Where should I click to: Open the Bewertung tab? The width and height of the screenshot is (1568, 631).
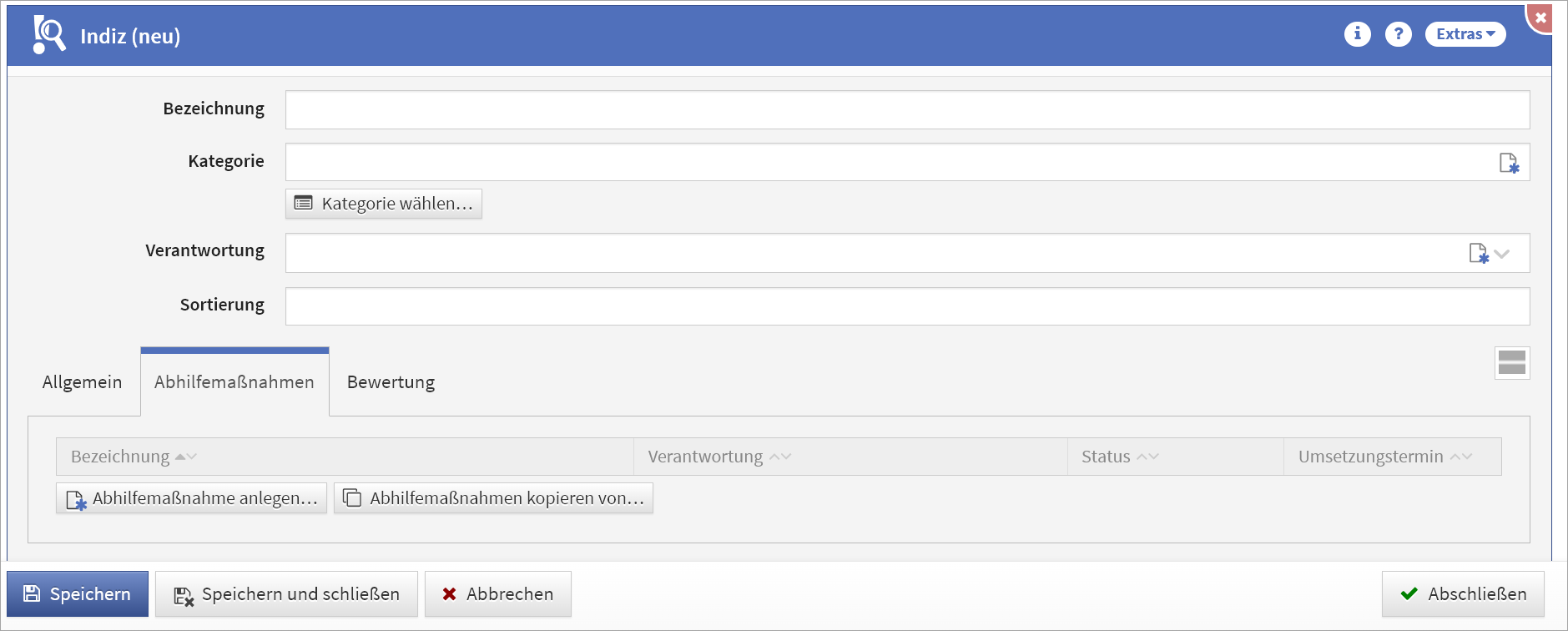click(x=391, y=382)
